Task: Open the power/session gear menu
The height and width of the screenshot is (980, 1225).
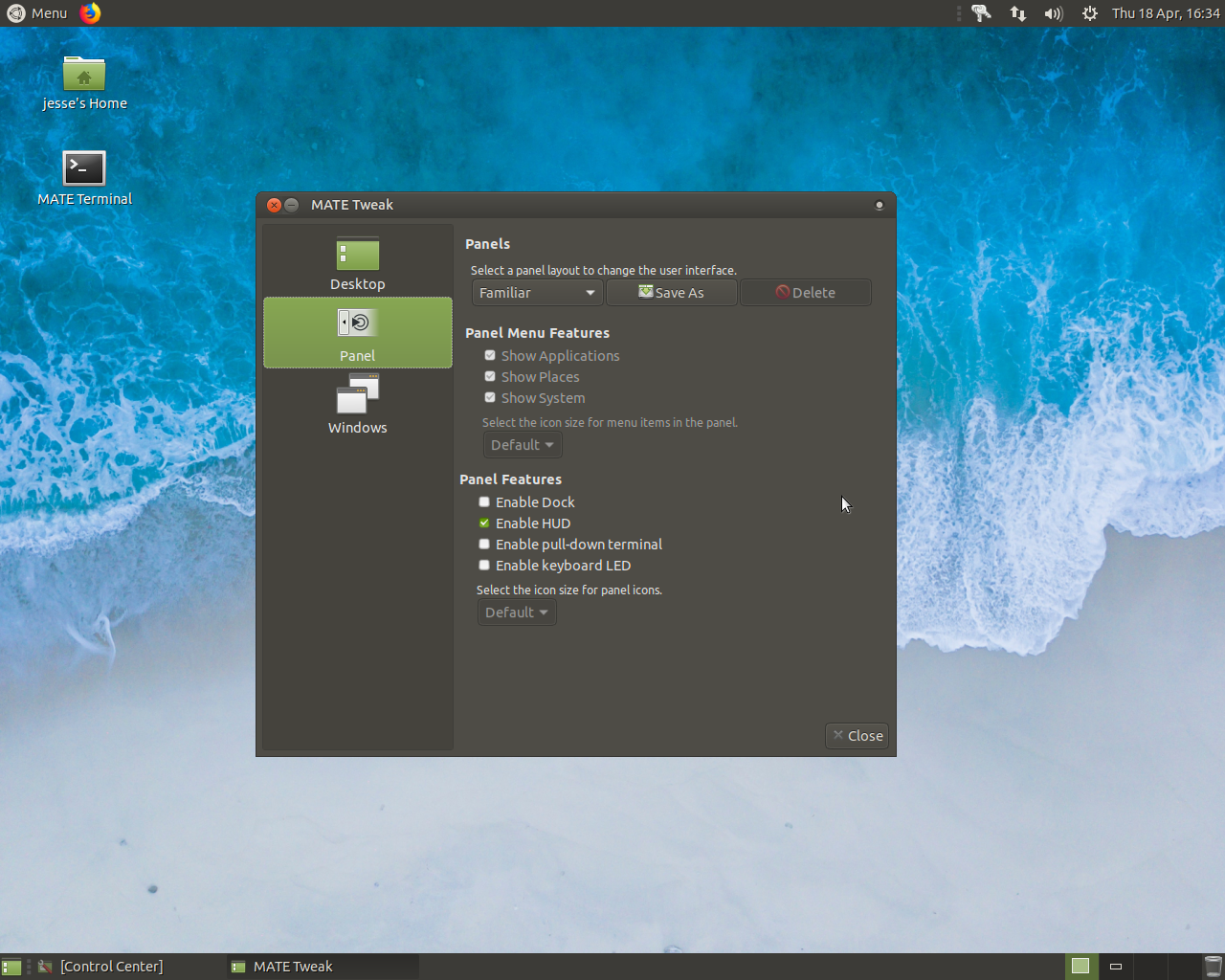Action: (x=1089, y=13)
